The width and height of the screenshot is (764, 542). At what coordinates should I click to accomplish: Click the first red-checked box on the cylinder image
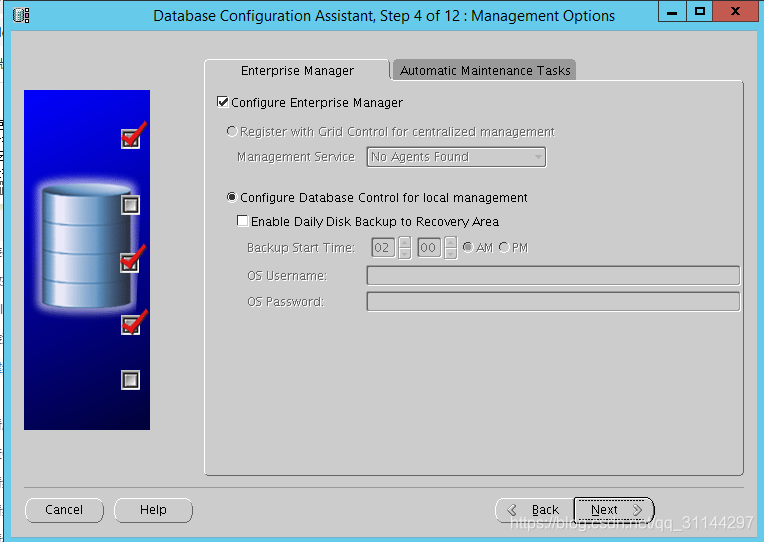point(131,138)
